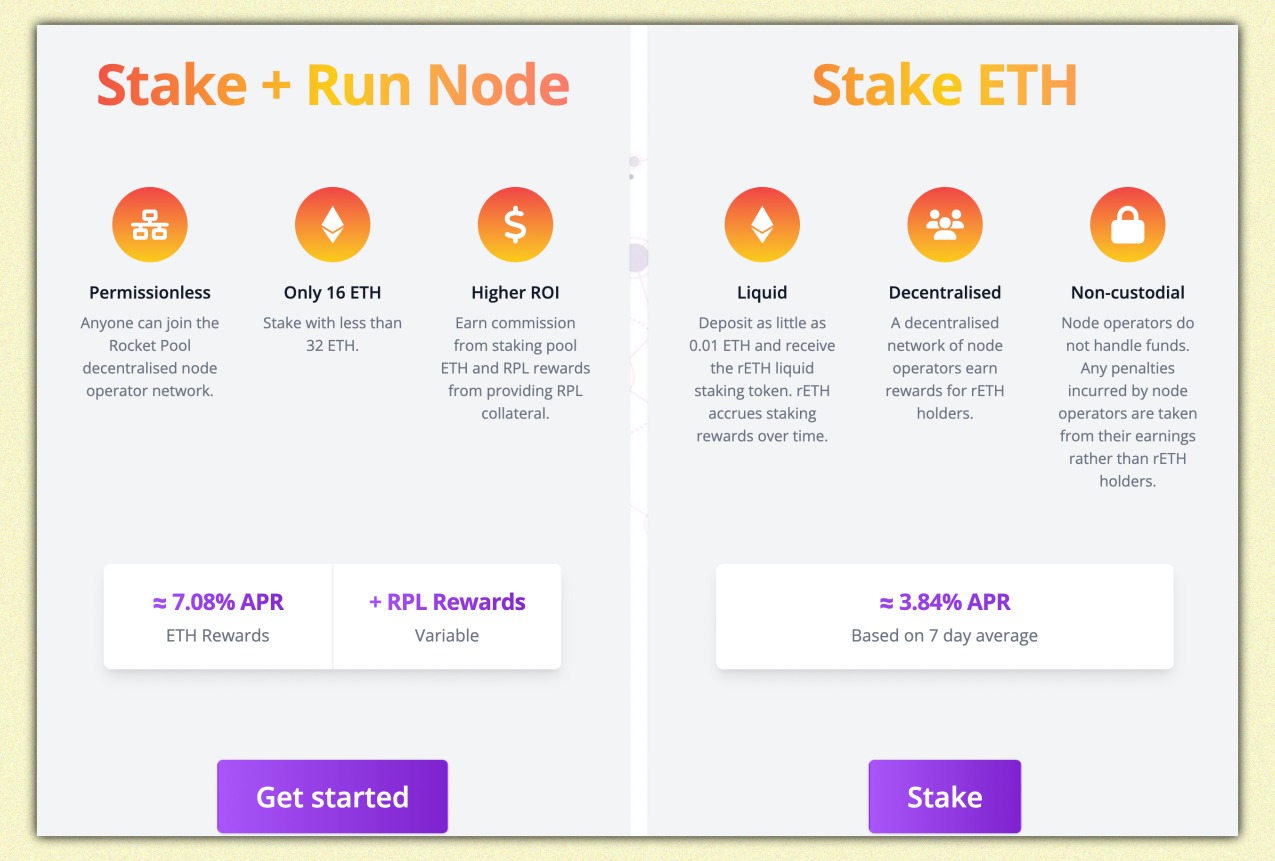Click the Non-custodial padlock icon
The width and height of the screenshot is (1275, 861).
click(x=1127, y=225)
